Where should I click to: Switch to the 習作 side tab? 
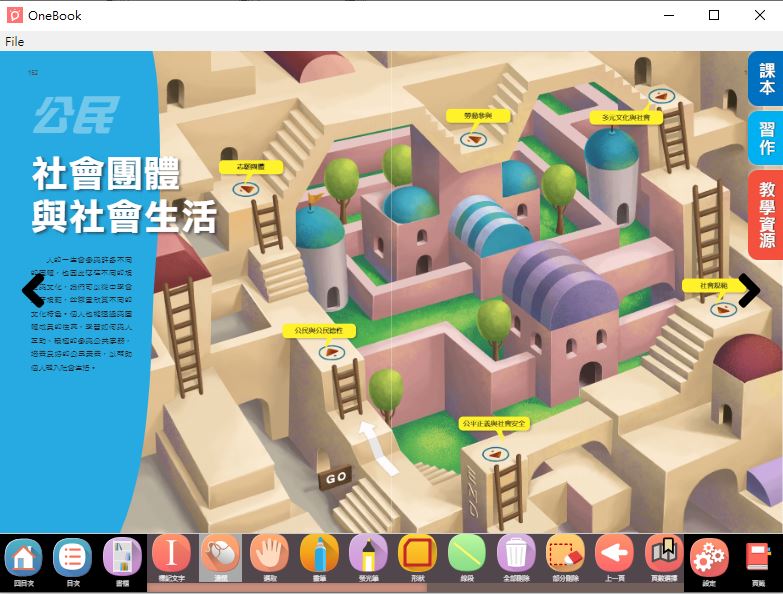pos(766,138)
